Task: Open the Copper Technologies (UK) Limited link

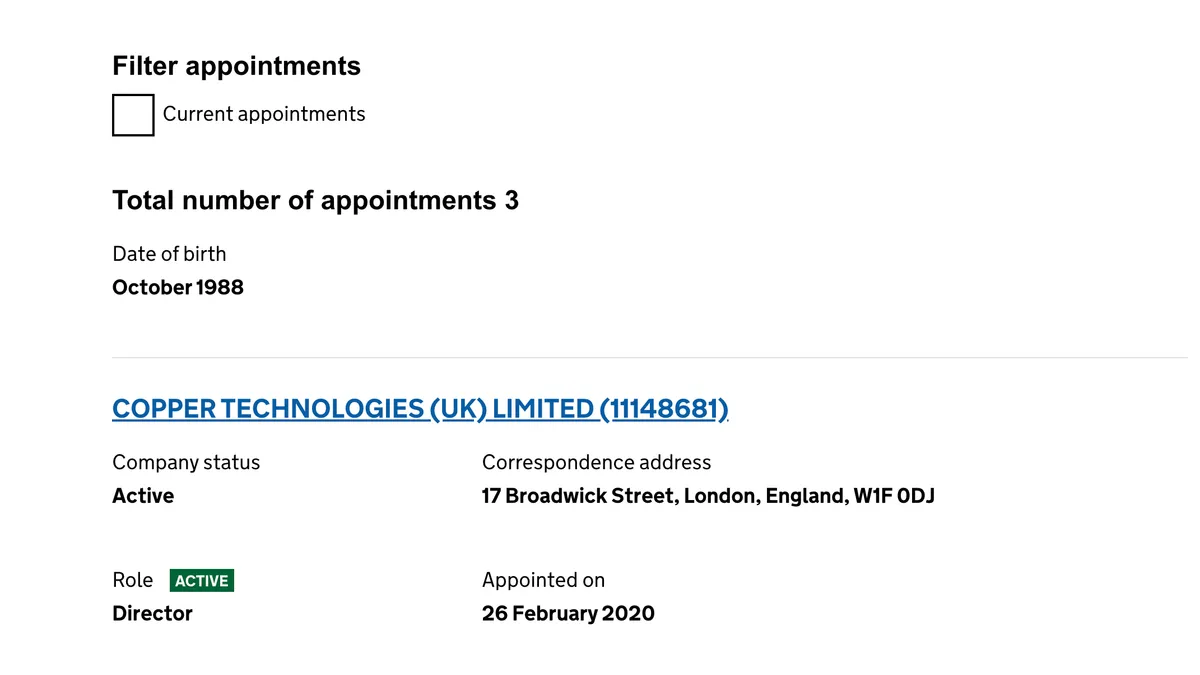Action: click(355, 408)
